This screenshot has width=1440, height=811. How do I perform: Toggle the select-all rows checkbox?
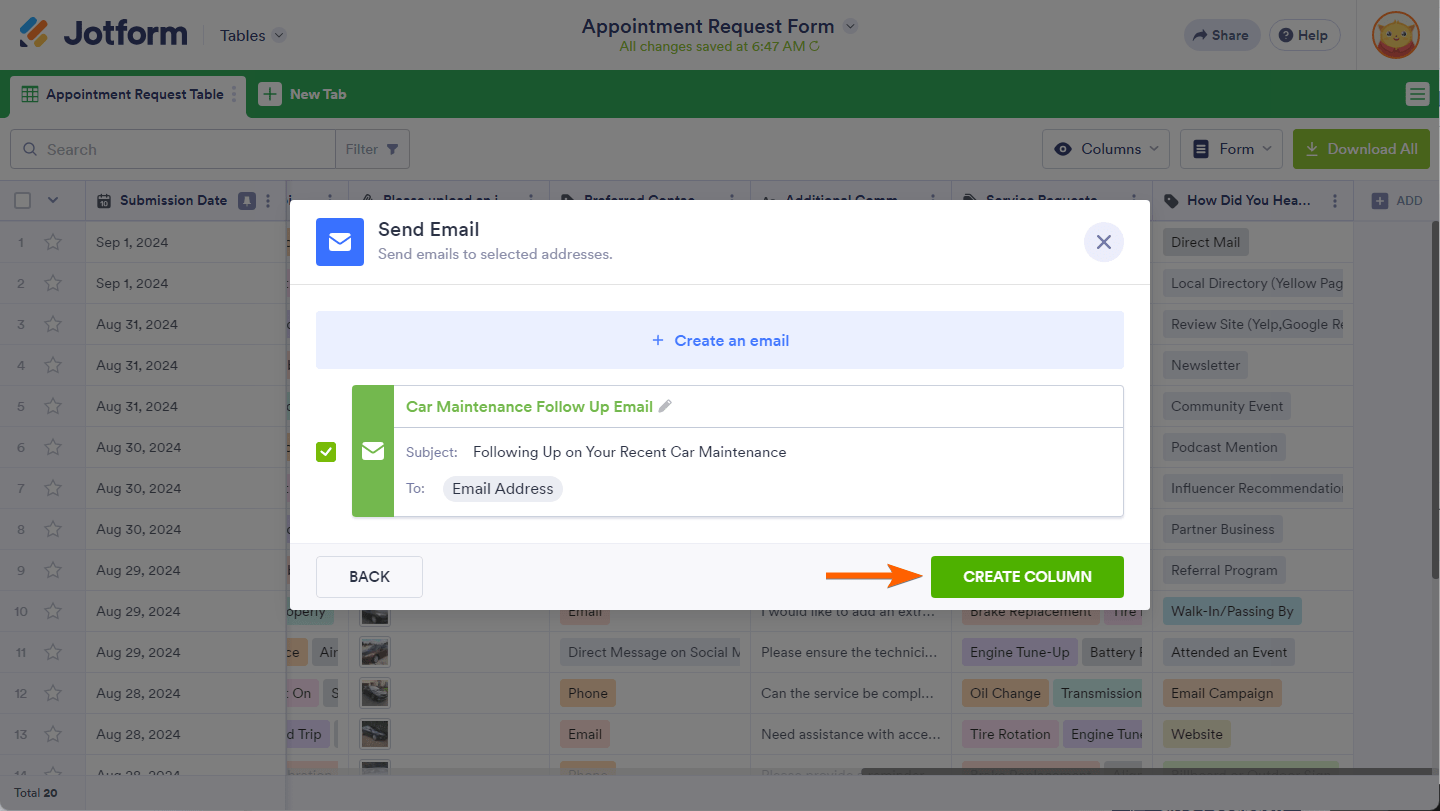point(23,201)
